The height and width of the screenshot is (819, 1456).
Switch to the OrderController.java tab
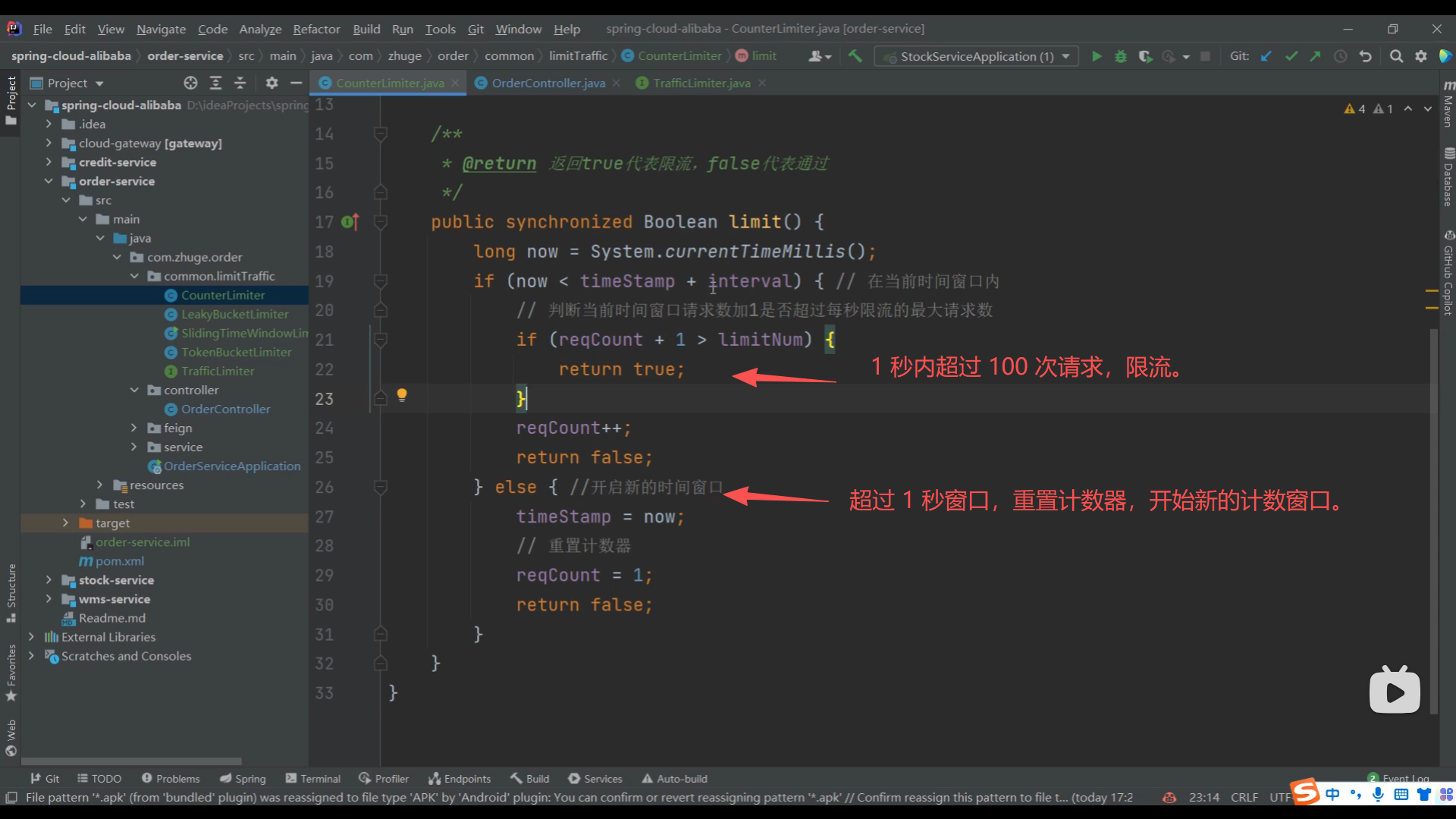pos(548,83)
